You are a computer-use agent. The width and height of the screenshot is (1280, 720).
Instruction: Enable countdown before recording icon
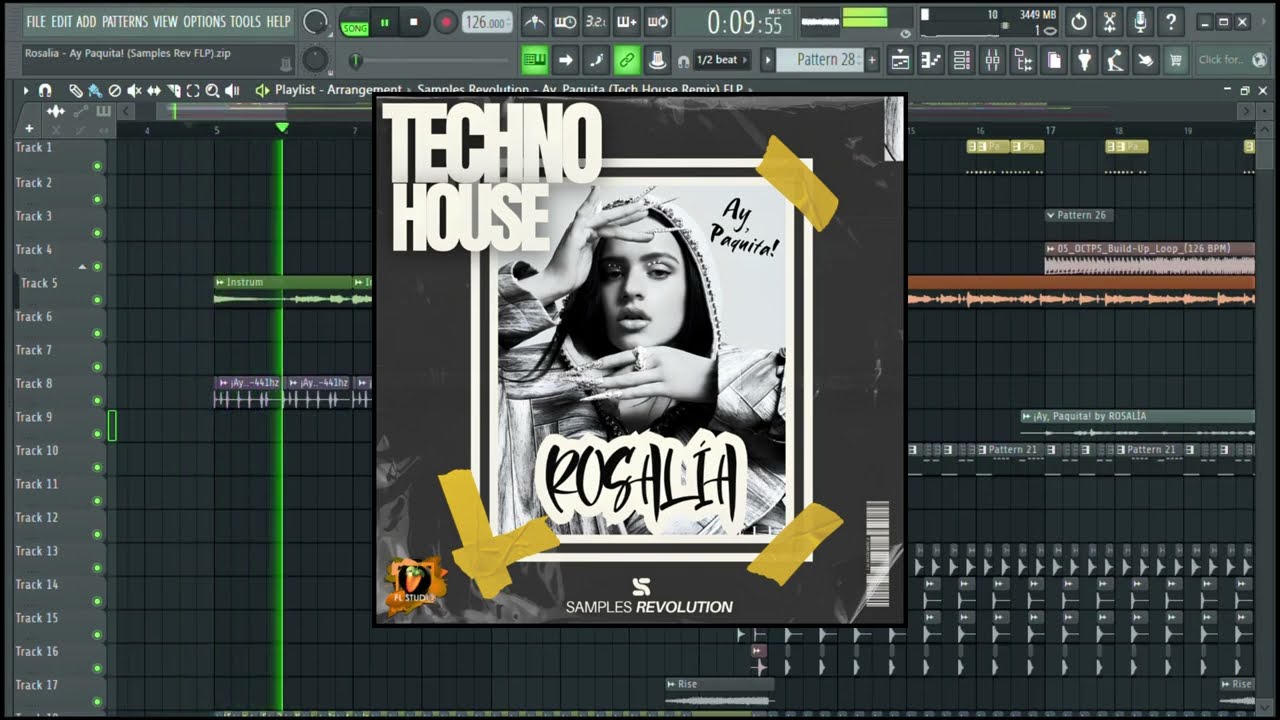[596, 22]
